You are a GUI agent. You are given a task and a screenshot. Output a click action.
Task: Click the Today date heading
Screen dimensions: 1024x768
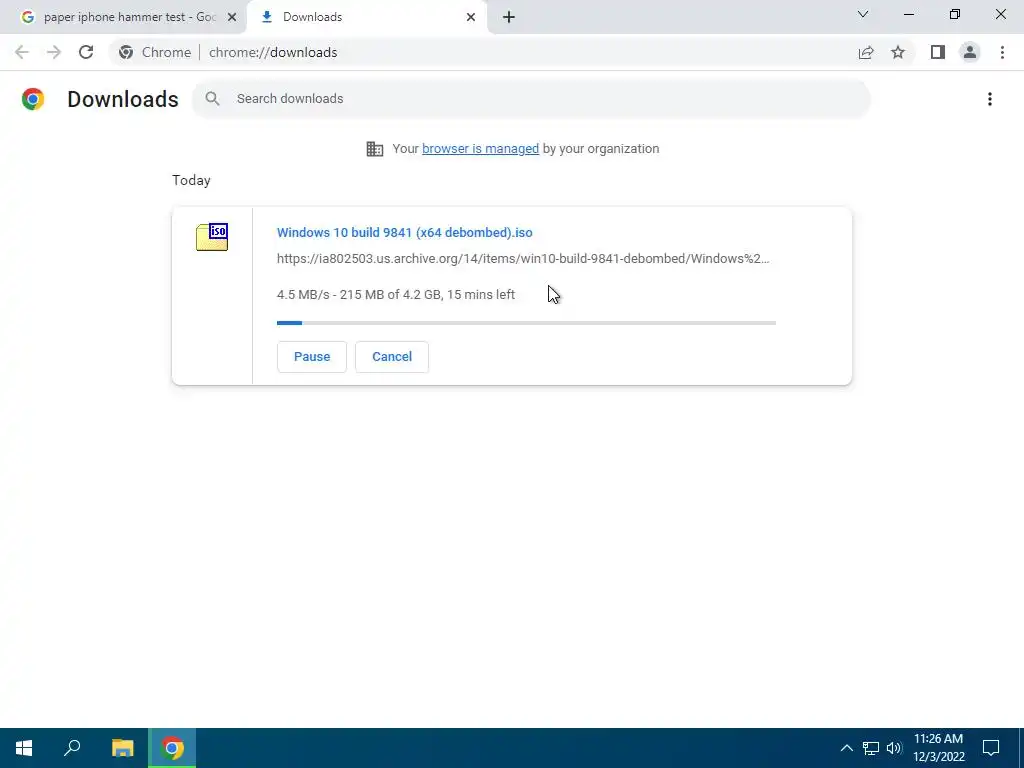point(191,180)
